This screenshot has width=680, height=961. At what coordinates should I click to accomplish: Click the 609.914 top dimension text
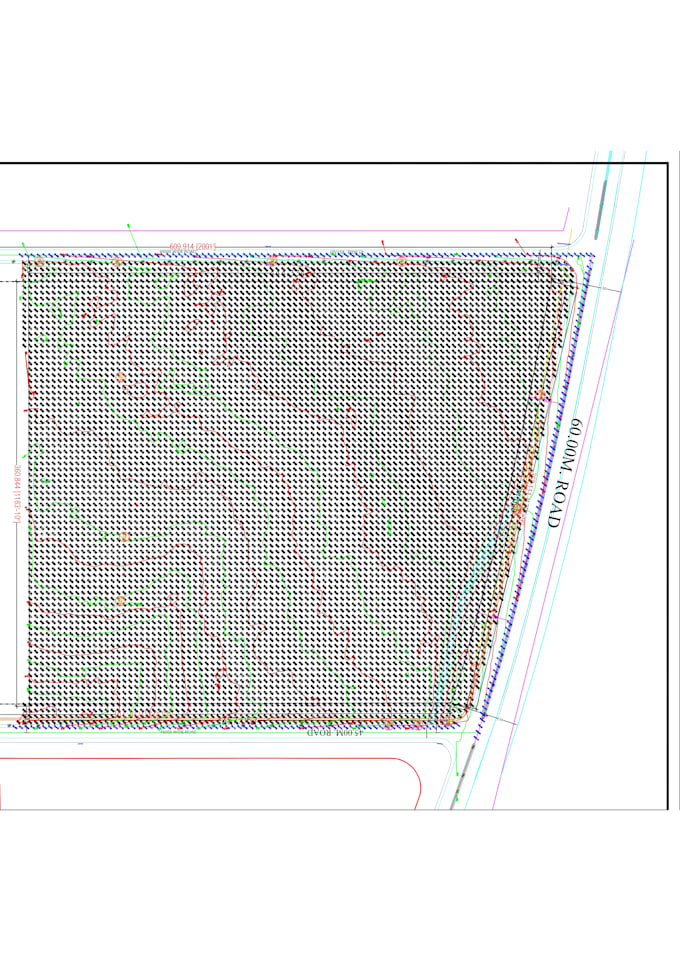pos(193,246)
